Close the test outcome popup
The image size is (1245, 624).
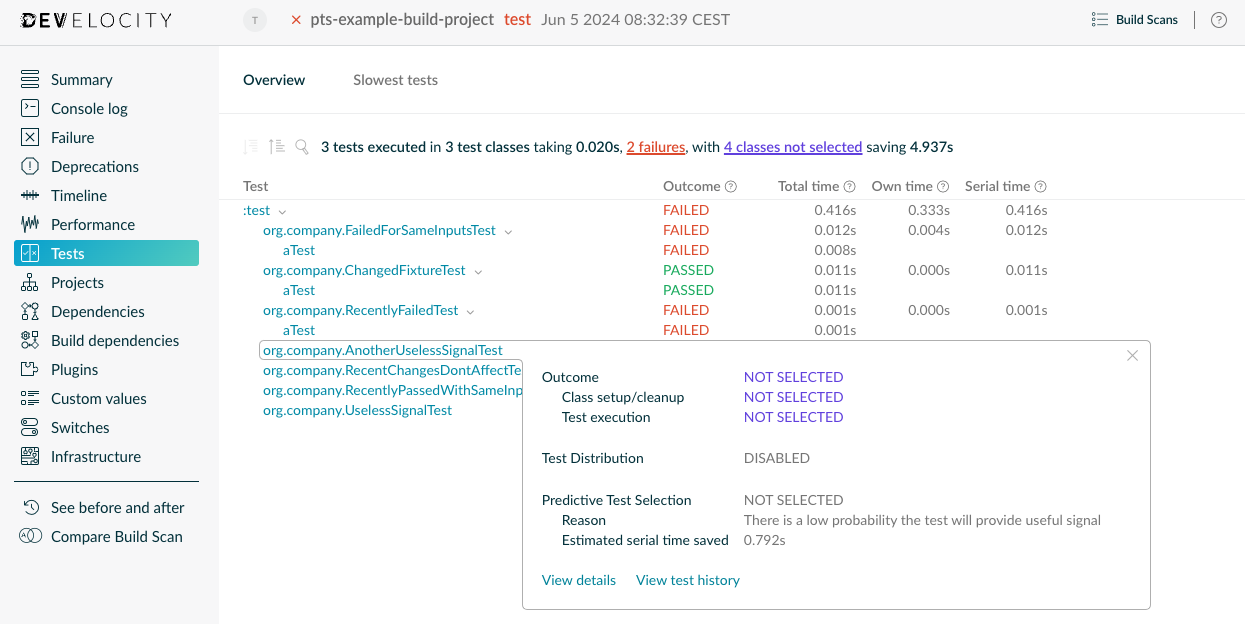pos(1132,355)
